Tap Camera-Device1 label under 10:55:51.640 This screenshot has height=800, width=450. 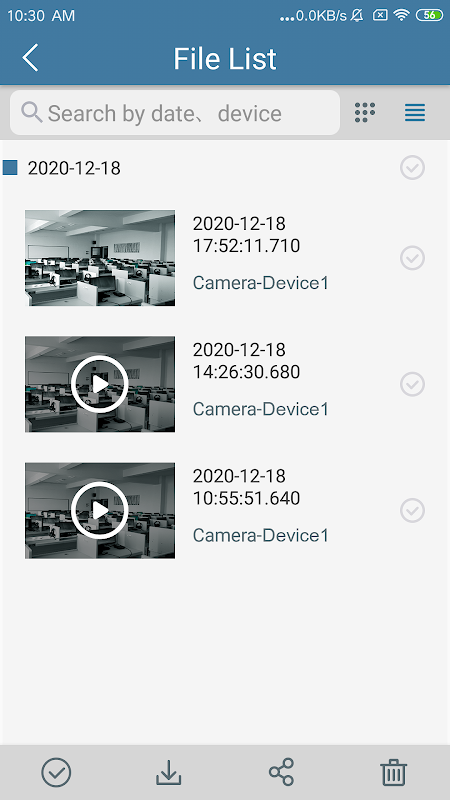click(x=260, y=535)
